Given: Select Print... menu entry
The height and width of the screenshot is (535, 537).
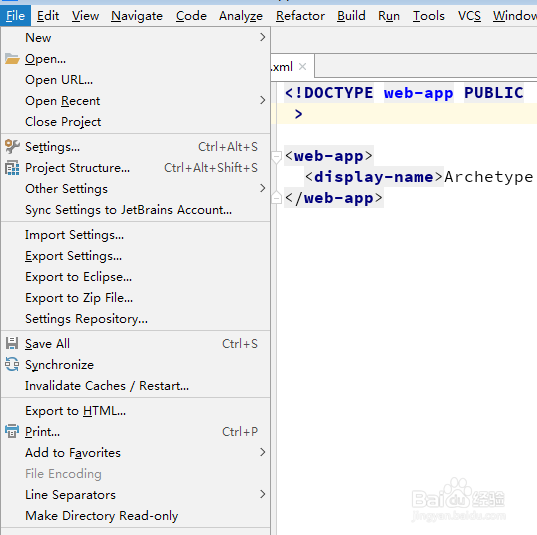Looking at the screenshot, I should [136, 432].
